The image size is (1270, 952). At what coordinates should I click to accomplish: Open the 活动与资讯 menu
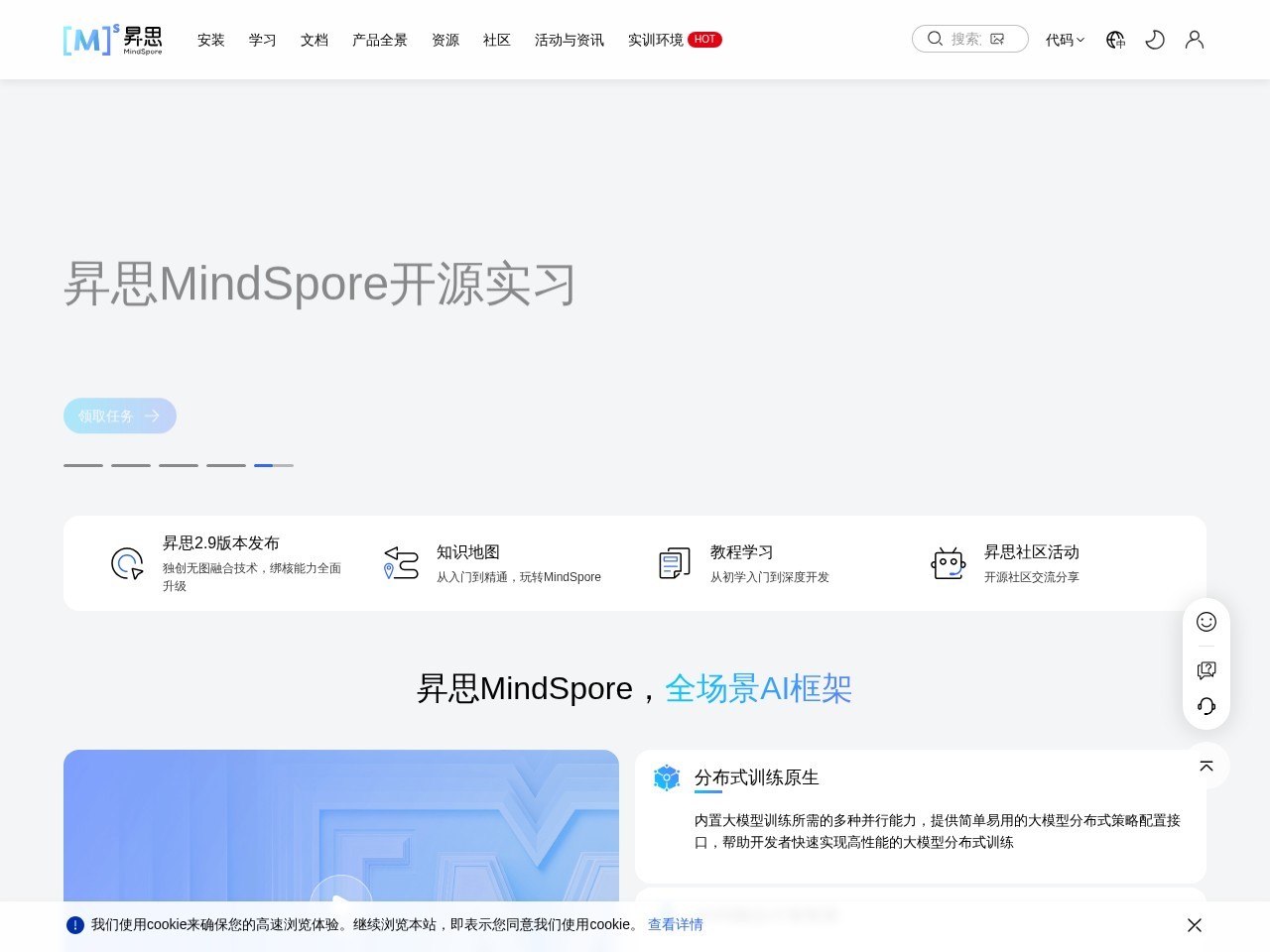[570, 40]
